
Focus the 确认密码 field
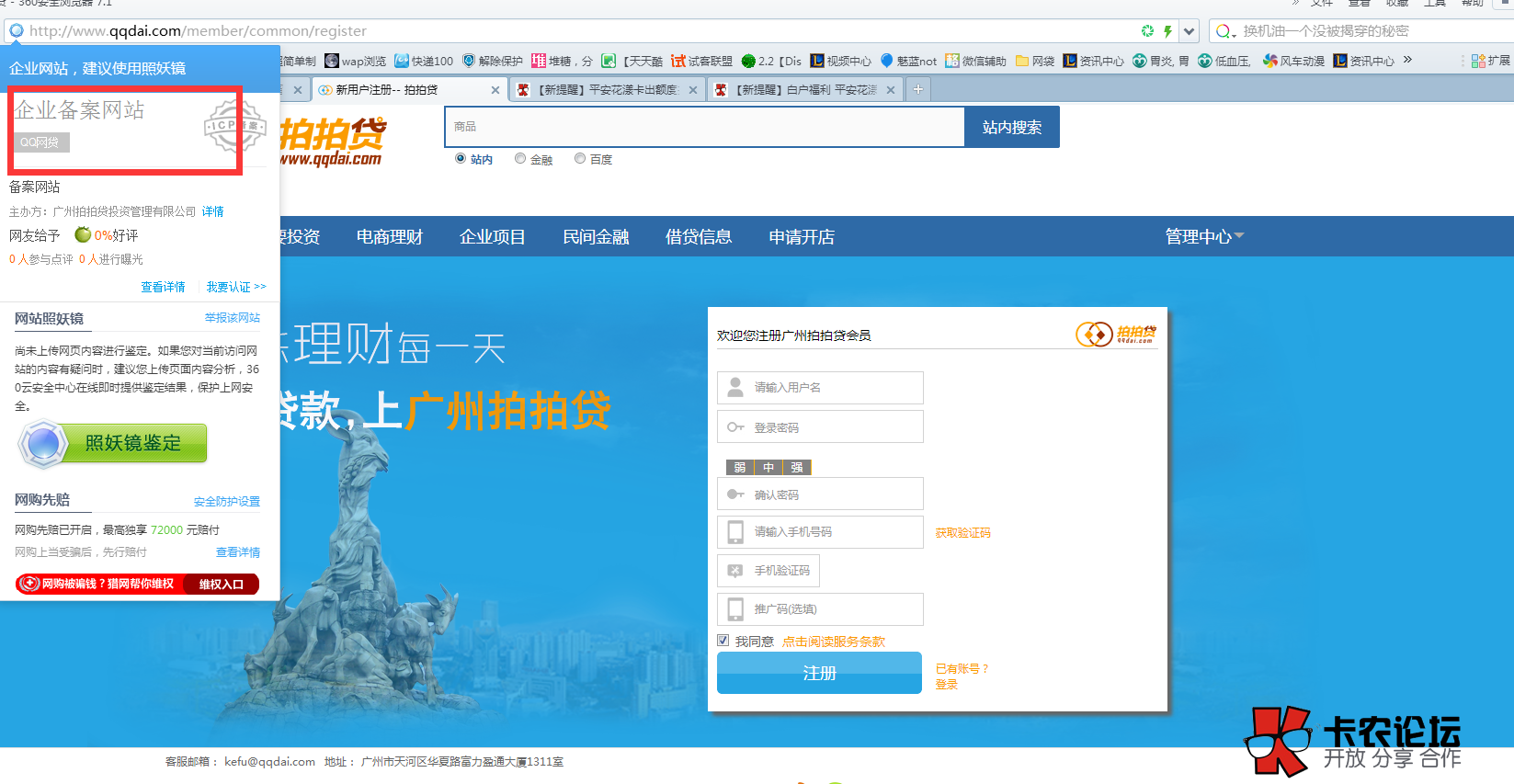pyautogui.click(x=820, y=494)
